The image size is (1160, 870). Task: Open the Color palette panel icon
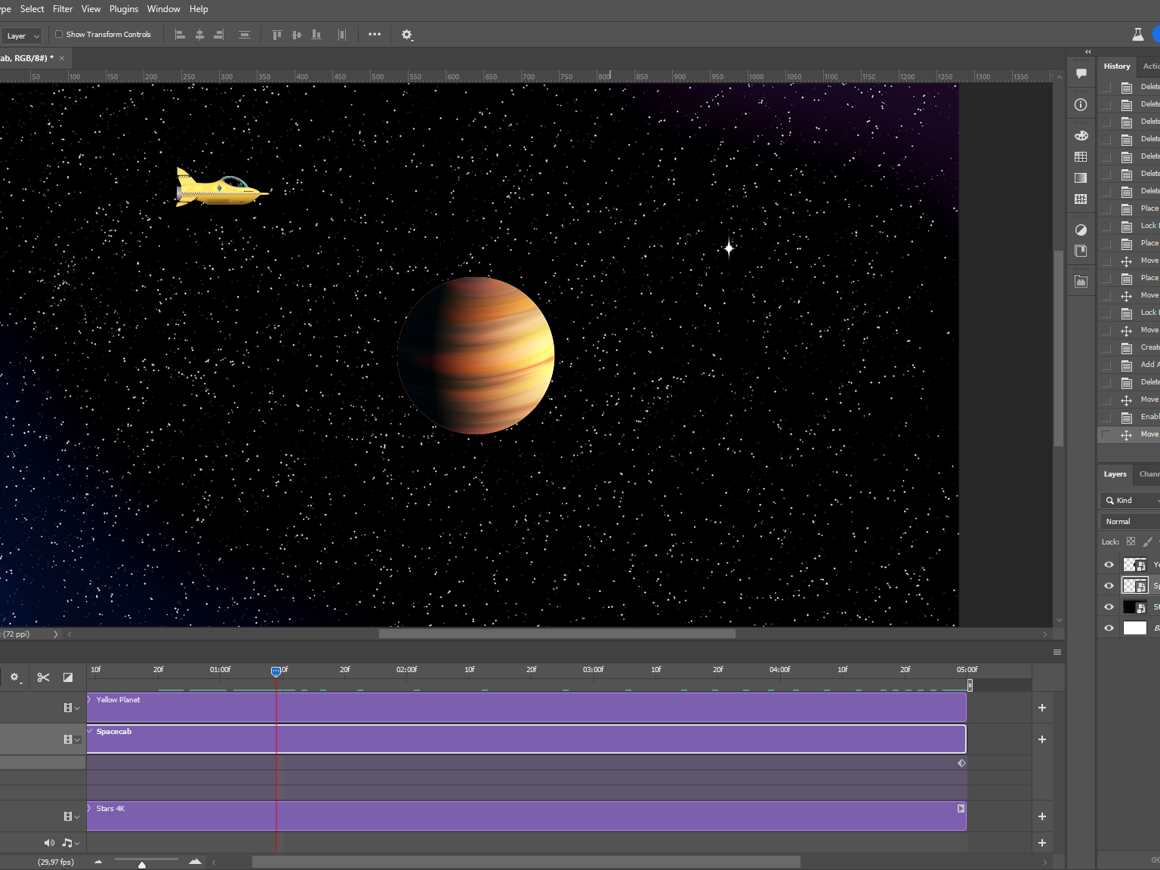1081,135
